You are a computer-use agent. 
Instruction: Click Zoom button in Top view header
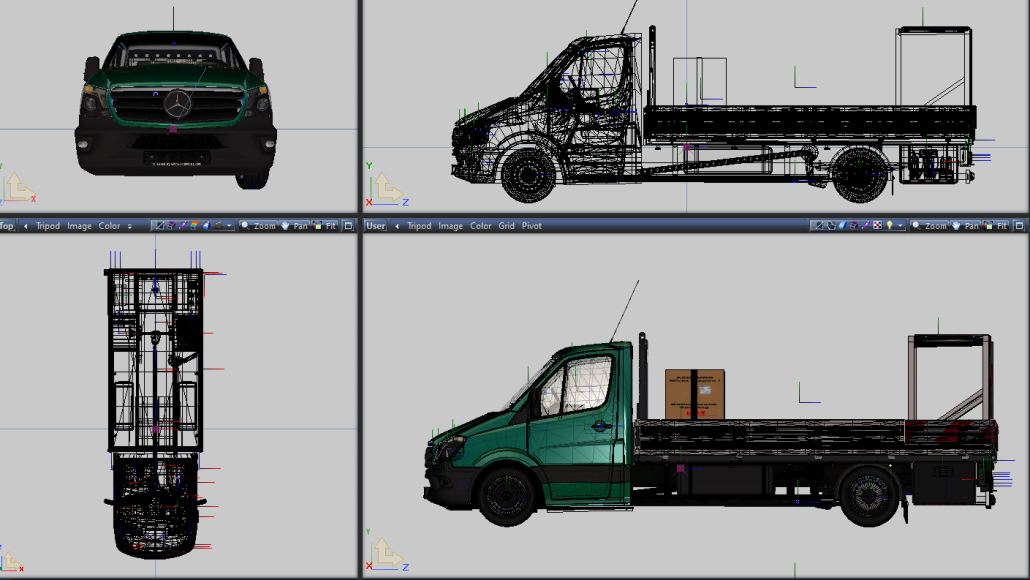(x=258, y=225)
